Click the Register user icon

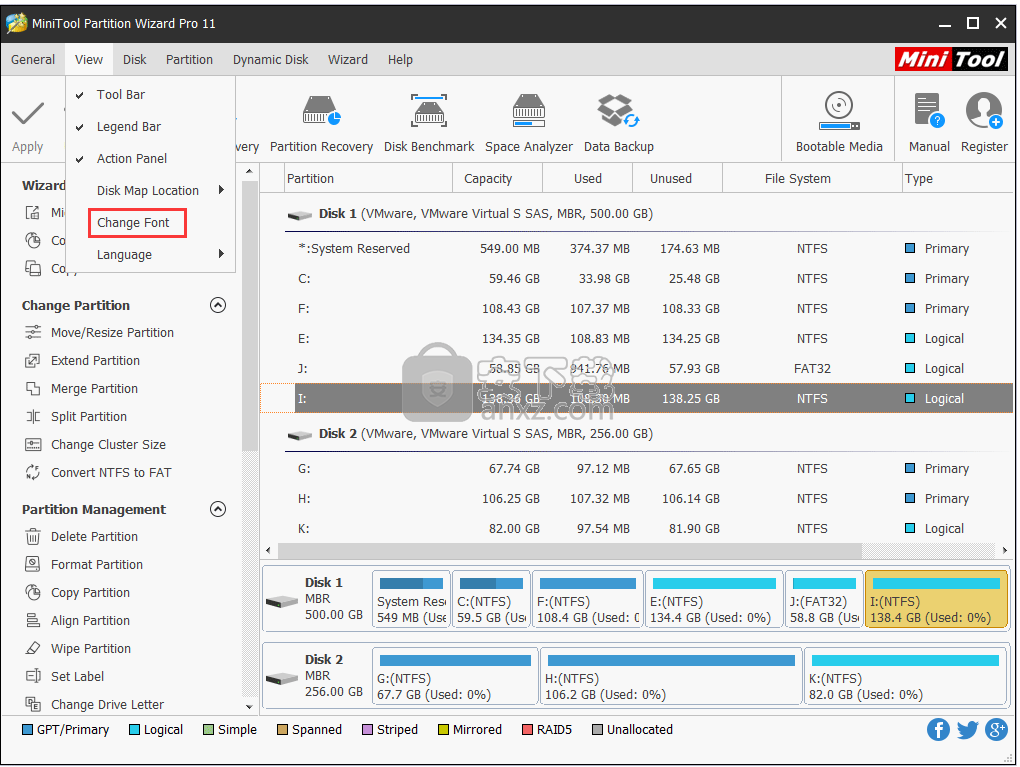(984, 111)
